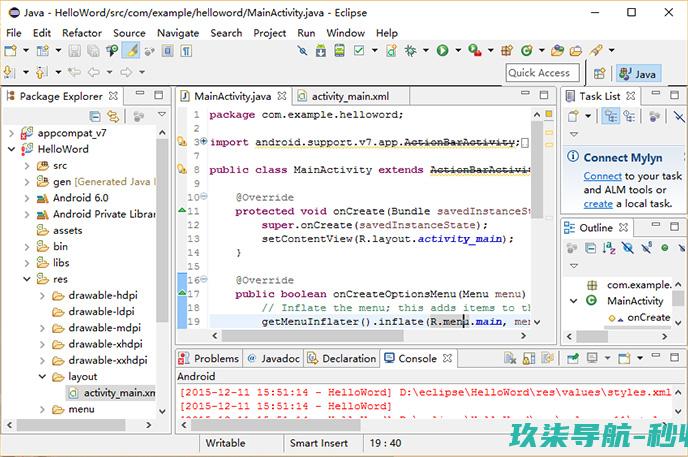Toggle Block Selection Mode icon
The width and height of the screenshot is (688, 457).
coord(168,51)
